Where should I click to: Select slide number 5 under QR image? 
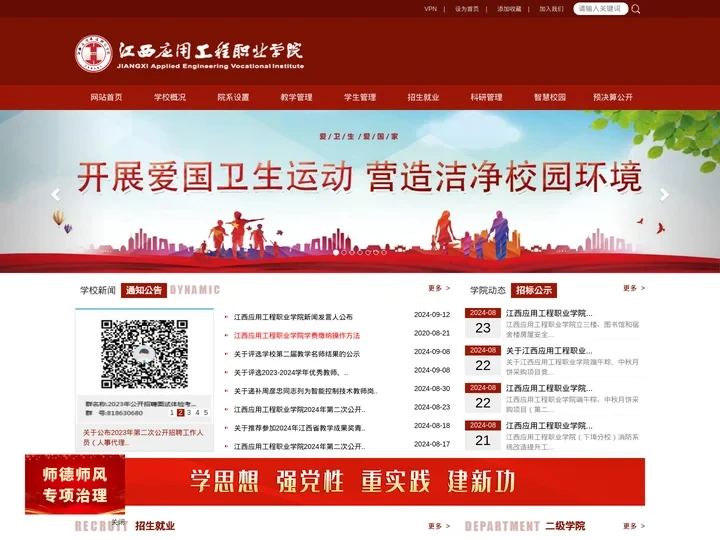click(x=206, y=413)
